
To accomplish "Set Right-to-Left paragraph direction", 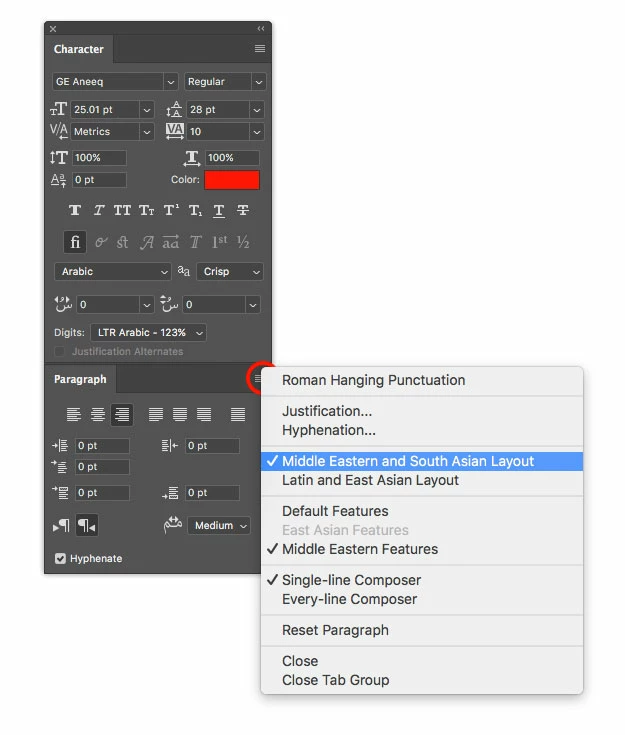I will tap(87, 525).
